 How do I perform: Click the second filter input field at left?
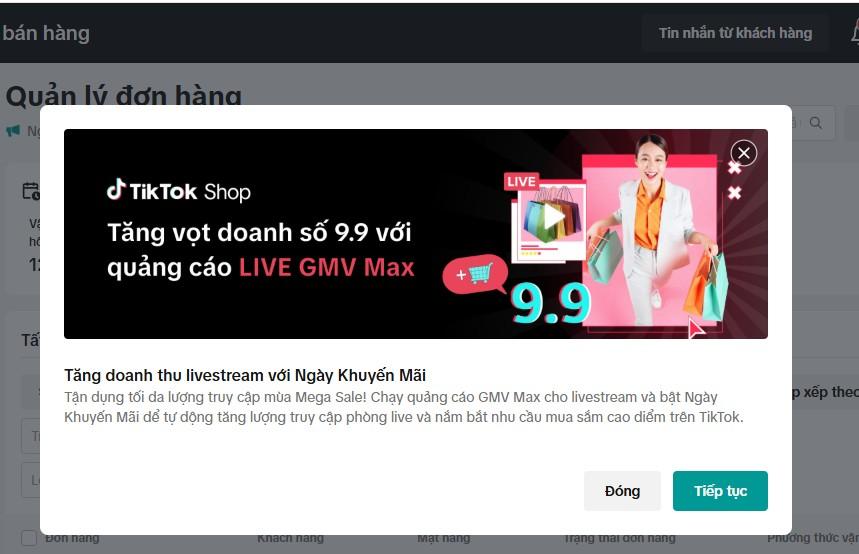click(31, 480)
